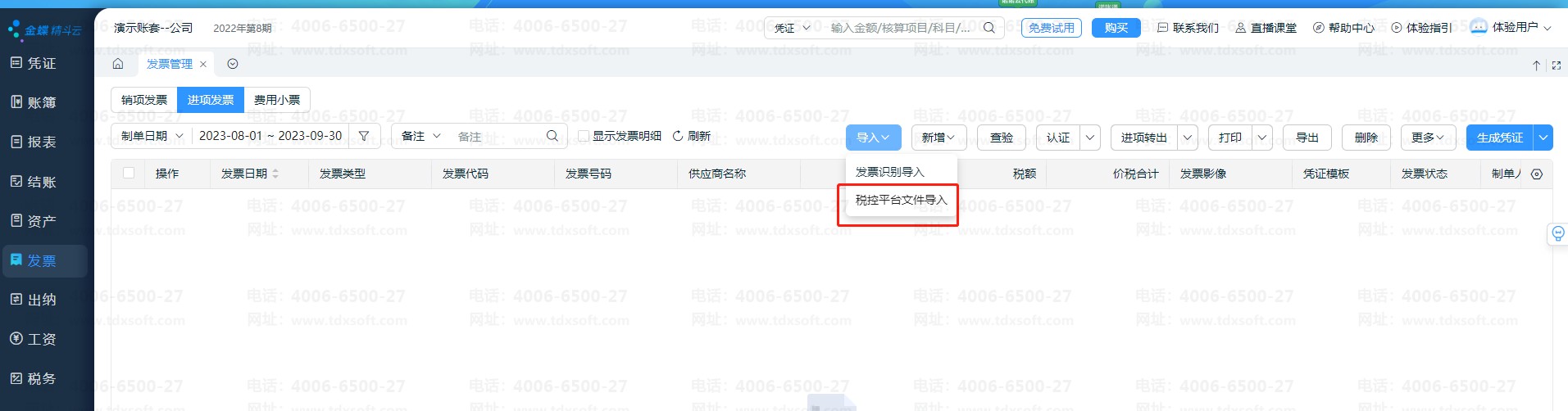Click the 刷新 refresh icon
Screen dimensions: 1568x411
pyautogui.click(x=678, y=136)
